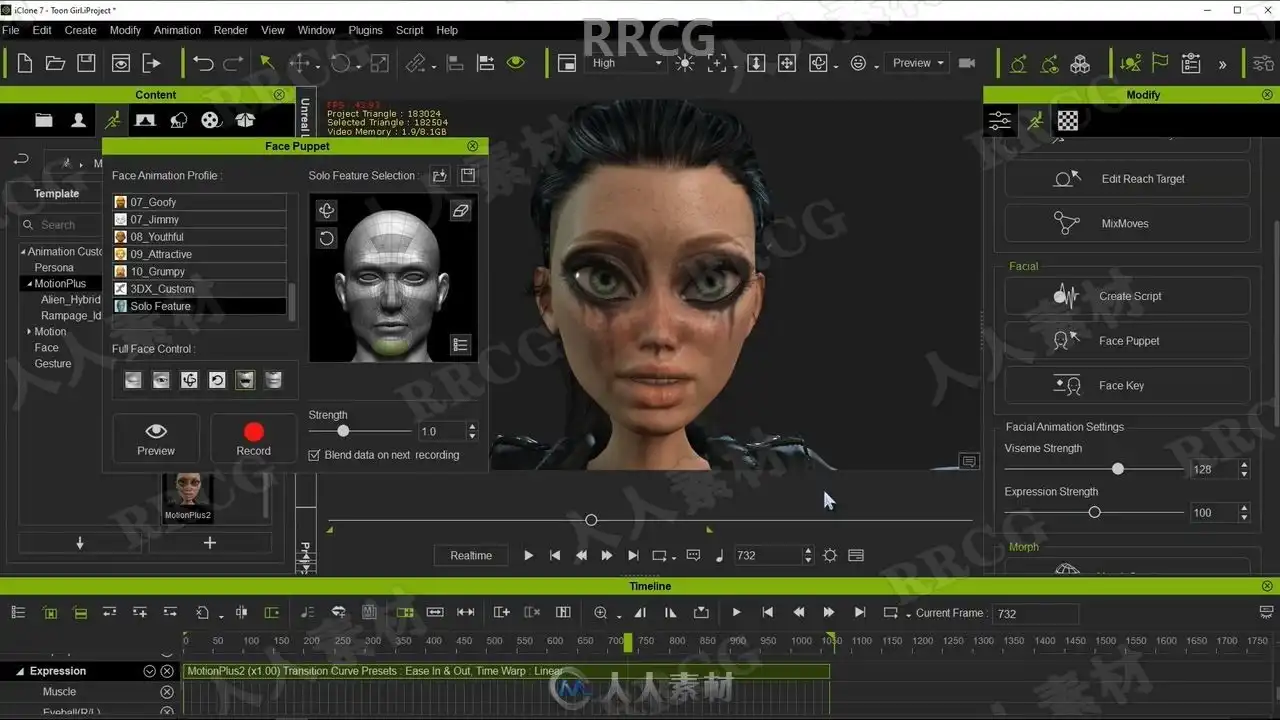This screenshot has height=720, width=1280.
Task: Click the Preview button in Face Puppet
Action: (156, 438)
